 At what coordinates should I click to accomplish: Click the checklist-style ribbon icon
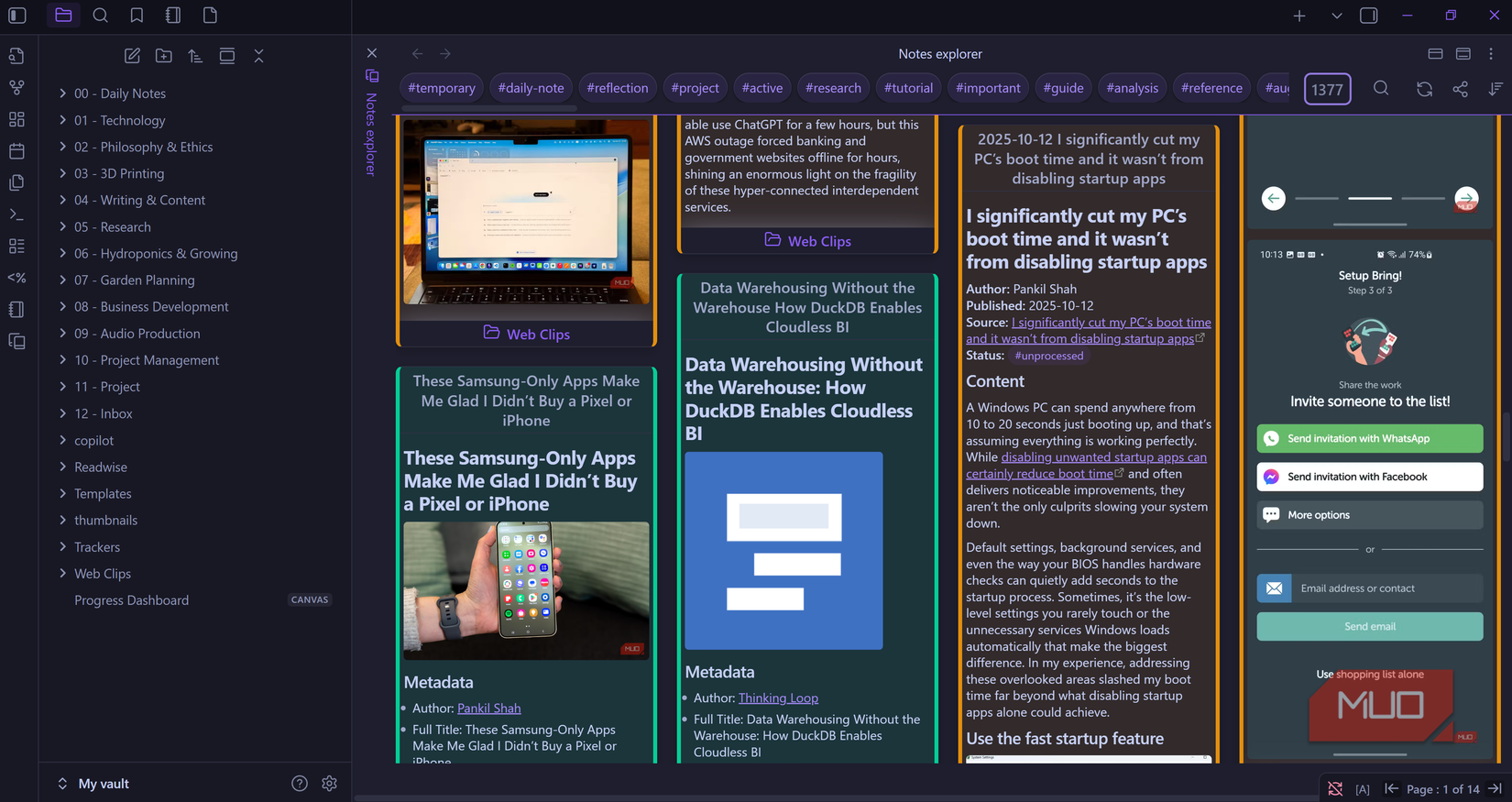pyautogui.click(x=16, y=246)
